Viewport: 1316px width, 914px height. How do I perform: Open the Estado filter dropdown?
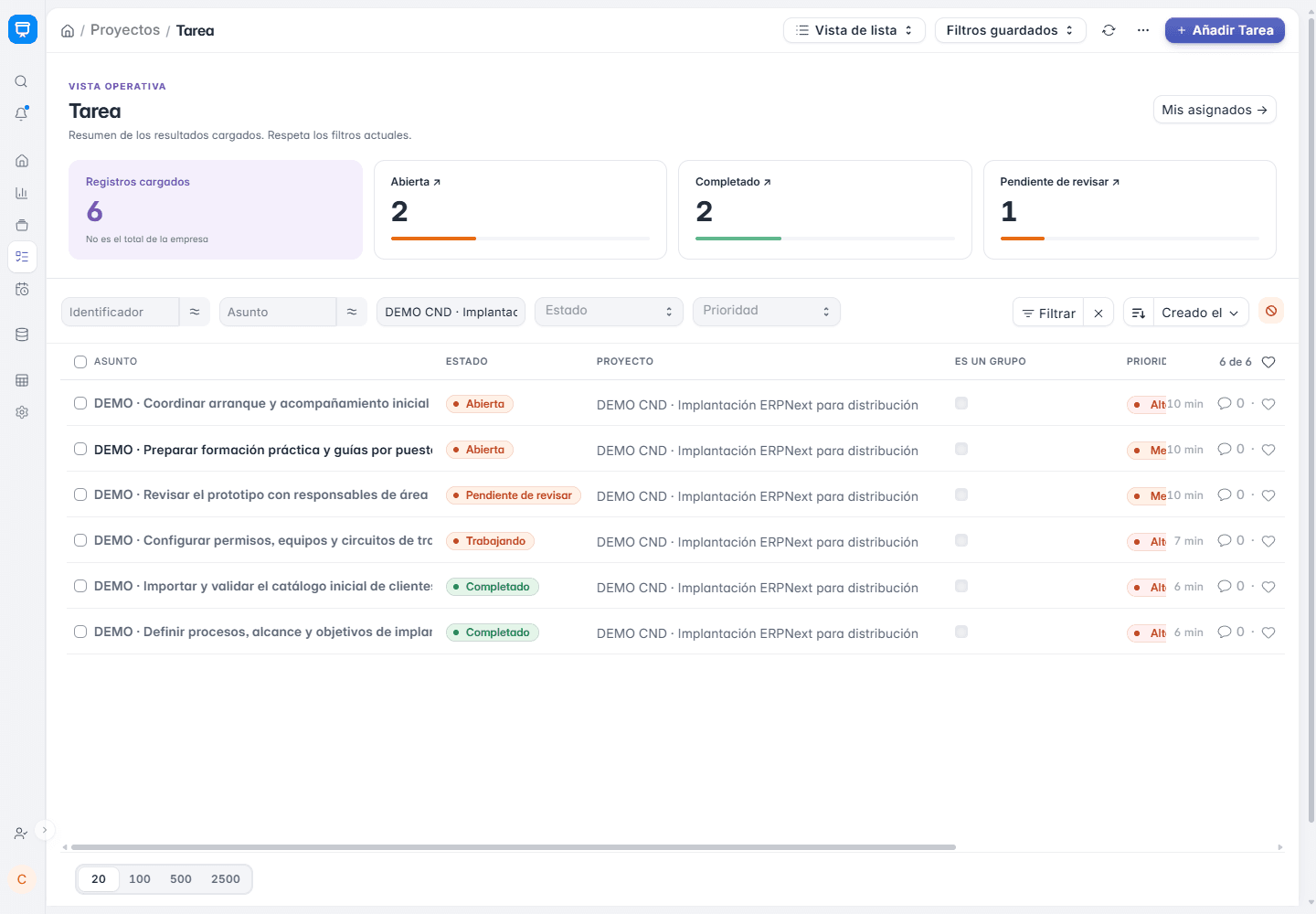(x=609, y=312)
